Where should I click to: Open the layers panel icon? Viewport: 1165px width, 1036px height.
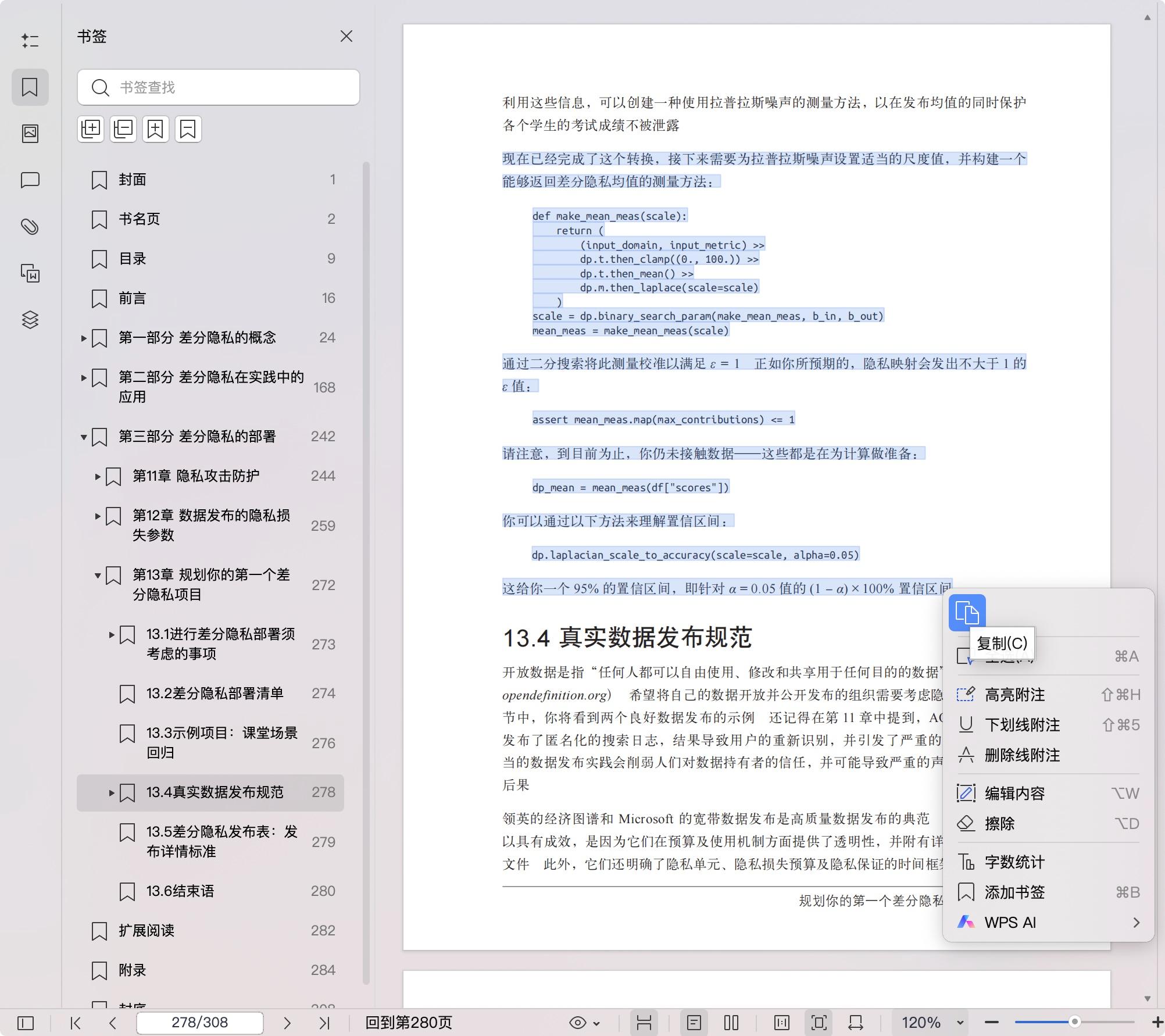[x=30, y=320]
